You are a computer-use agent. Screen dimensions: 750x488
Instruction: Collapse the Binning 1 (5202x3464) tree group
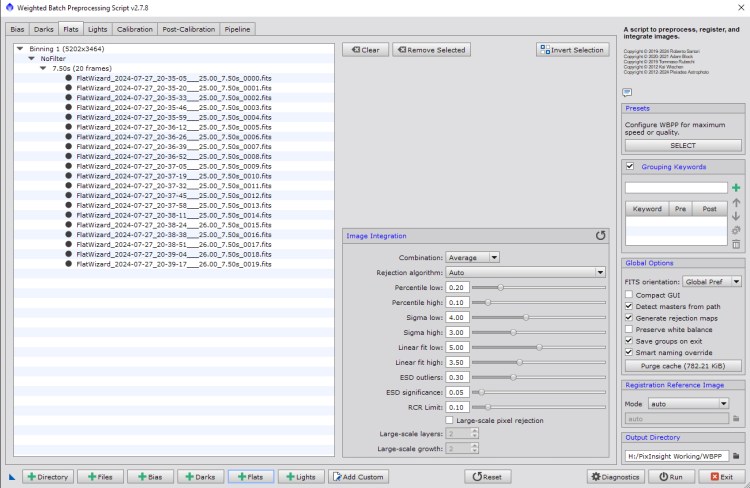21,49
